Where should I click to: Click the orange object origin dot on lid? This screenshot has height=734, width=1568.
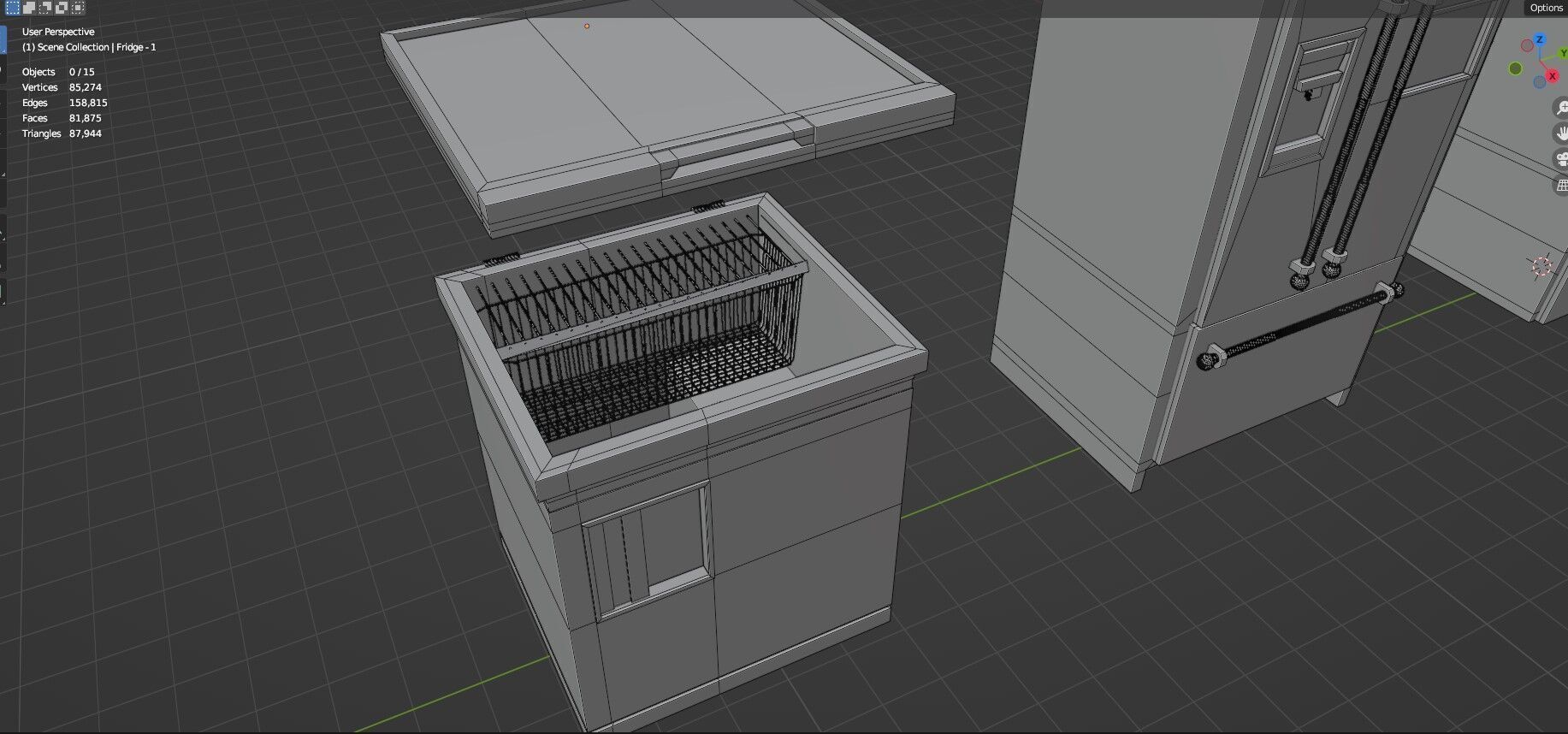click(x=587, y=26)
